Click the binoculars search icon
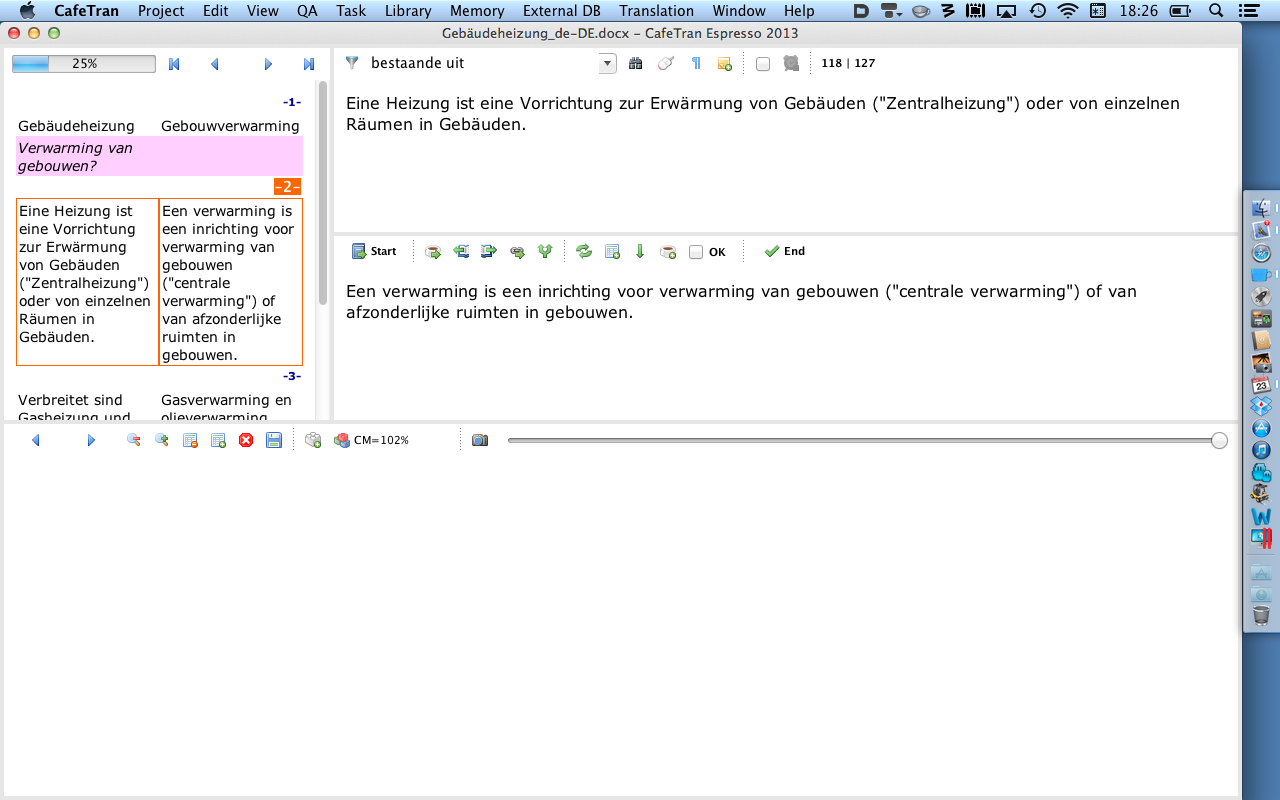1280x800 pixels. click(x=635, y=63)
